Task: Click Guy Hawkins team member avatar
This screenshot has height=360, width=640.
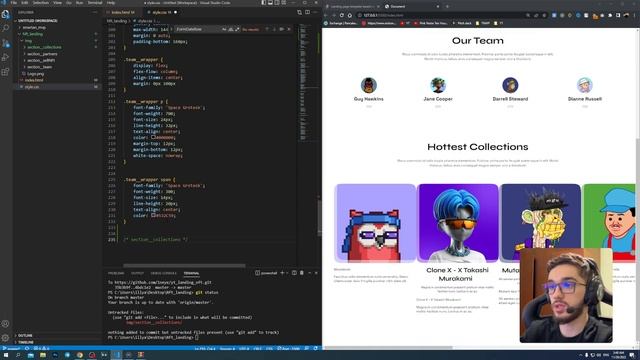Action: [369, 85]
